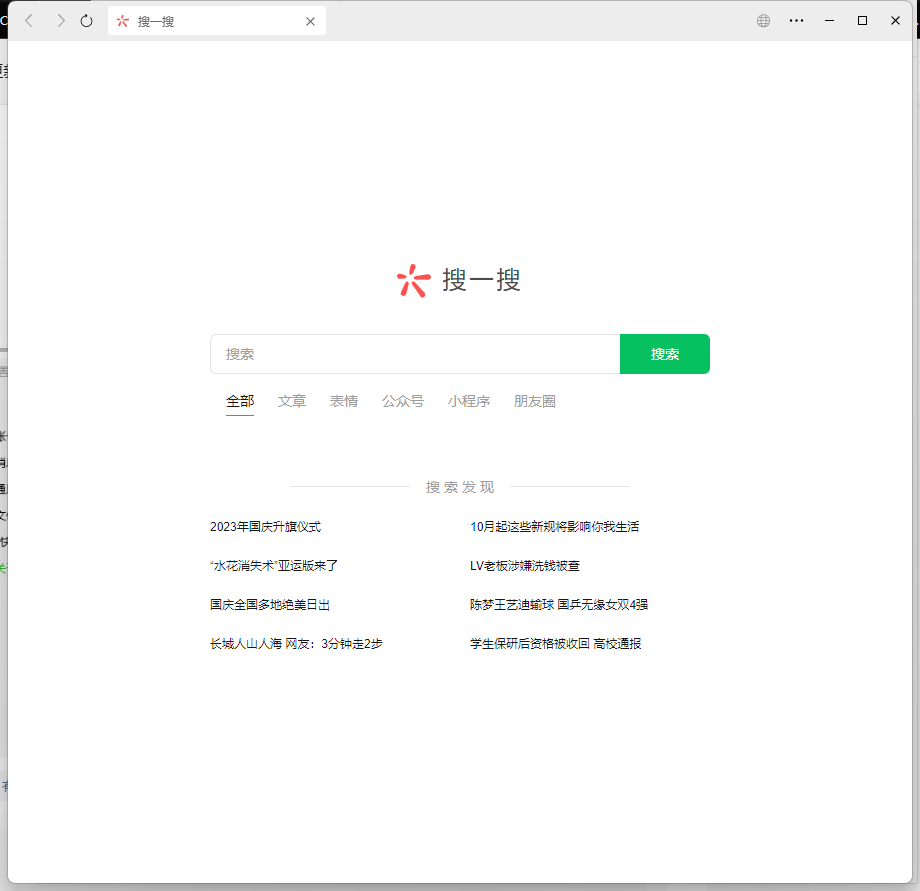Select the 搜一搜 browser tab
Screen dimensions: 920x891
217,21
